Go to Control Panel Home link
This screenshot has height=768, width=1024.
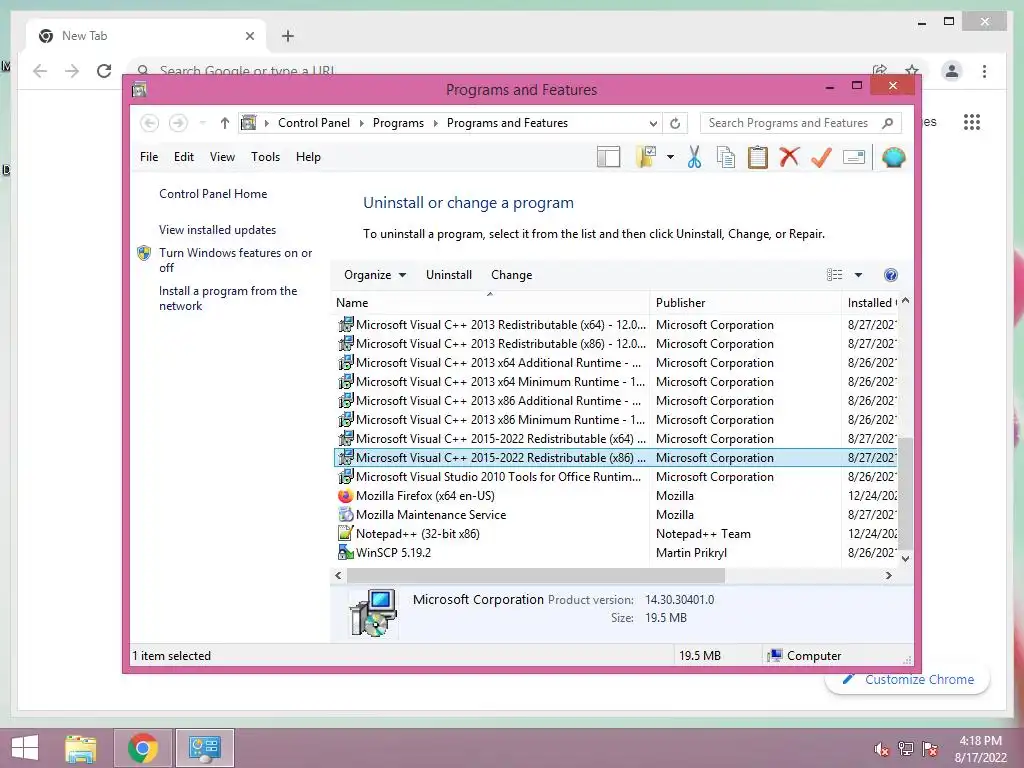point(213,194)
